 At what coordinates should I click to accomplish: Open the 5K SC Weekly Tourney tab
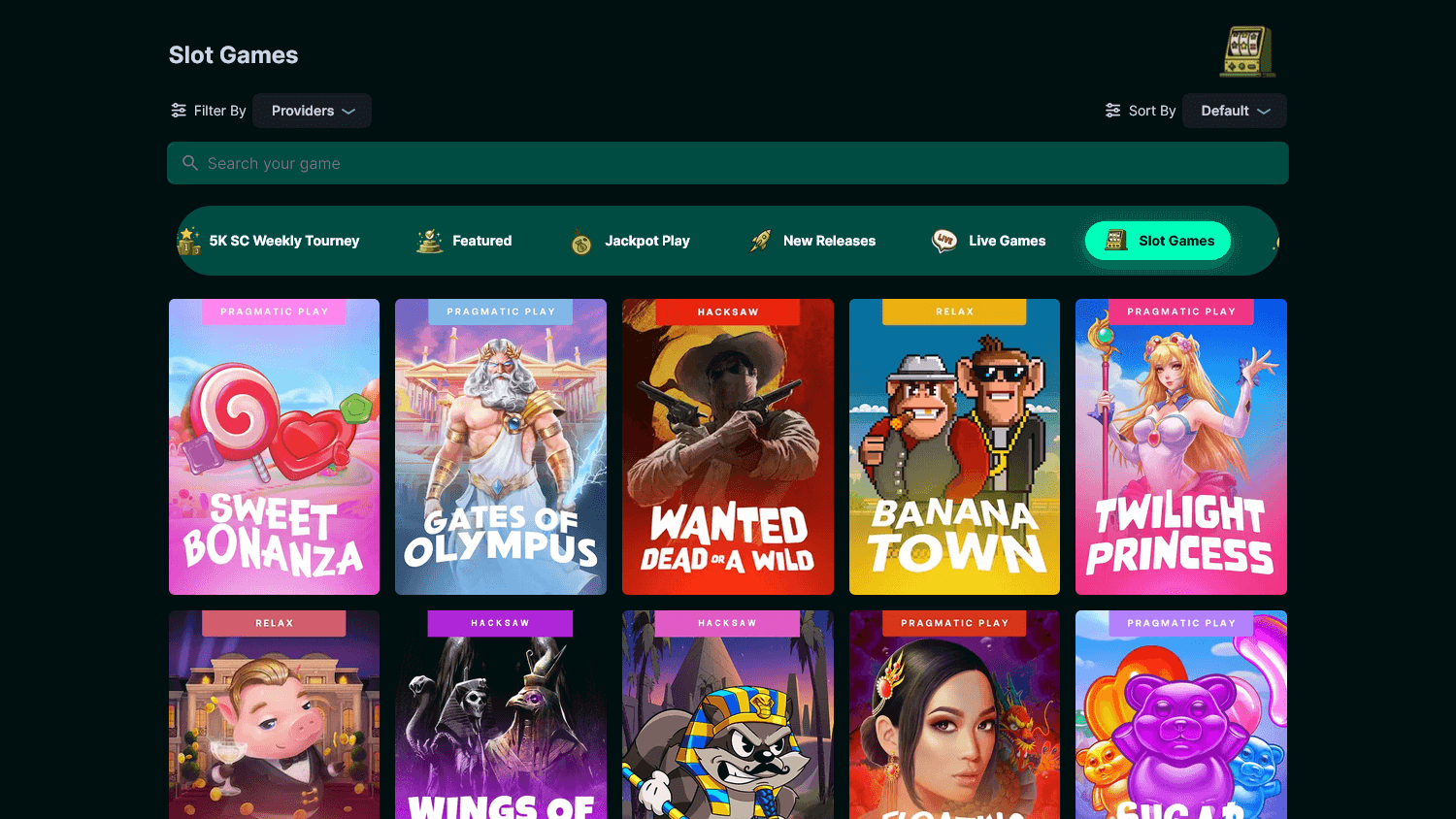click(269, 241)
